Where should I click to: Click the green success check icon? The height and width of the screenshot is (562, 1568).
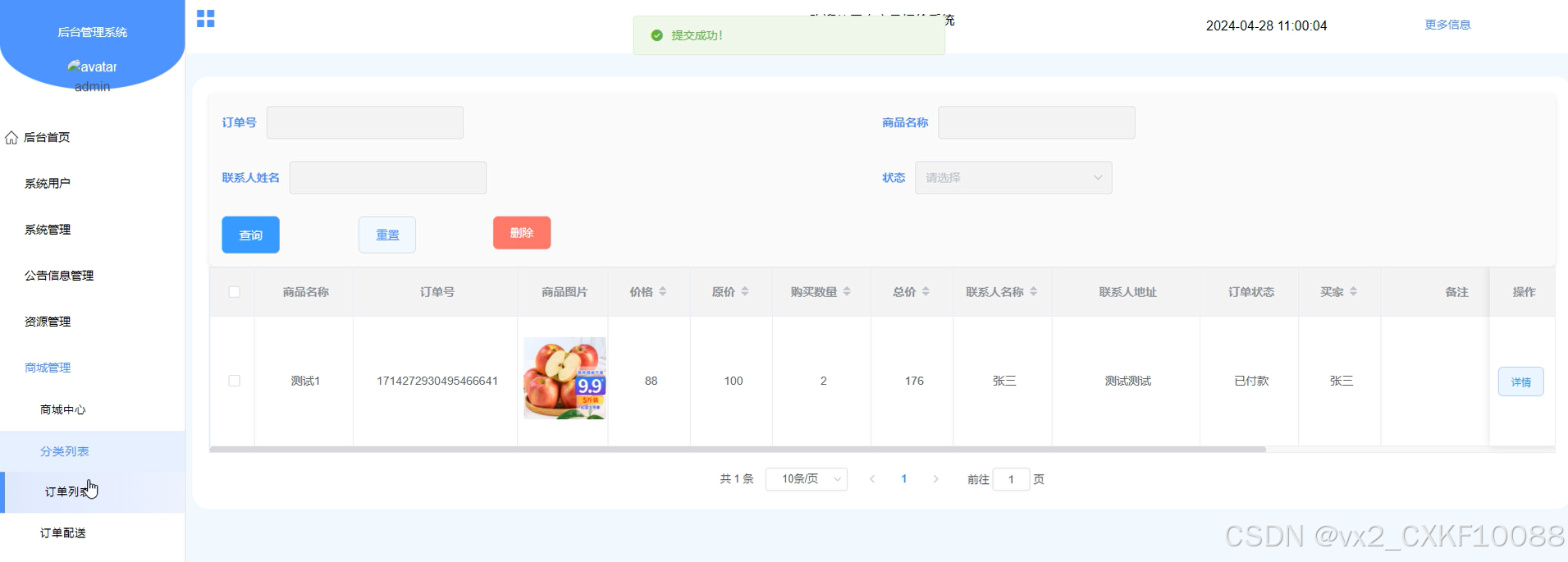point(656,35)
